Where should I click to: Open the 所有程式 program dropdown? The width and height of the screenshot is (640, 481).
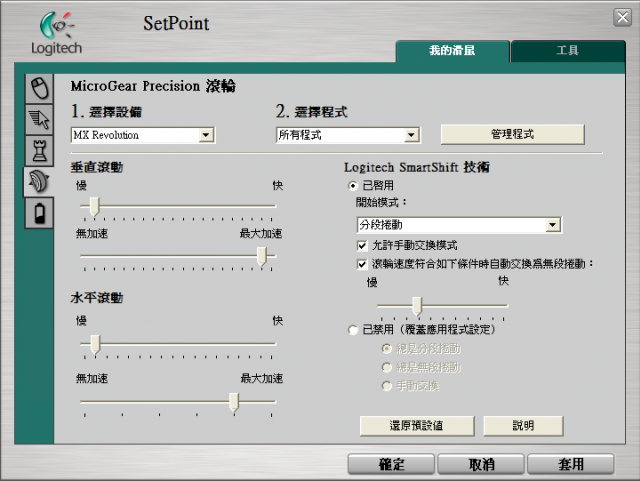coord(348,135)
